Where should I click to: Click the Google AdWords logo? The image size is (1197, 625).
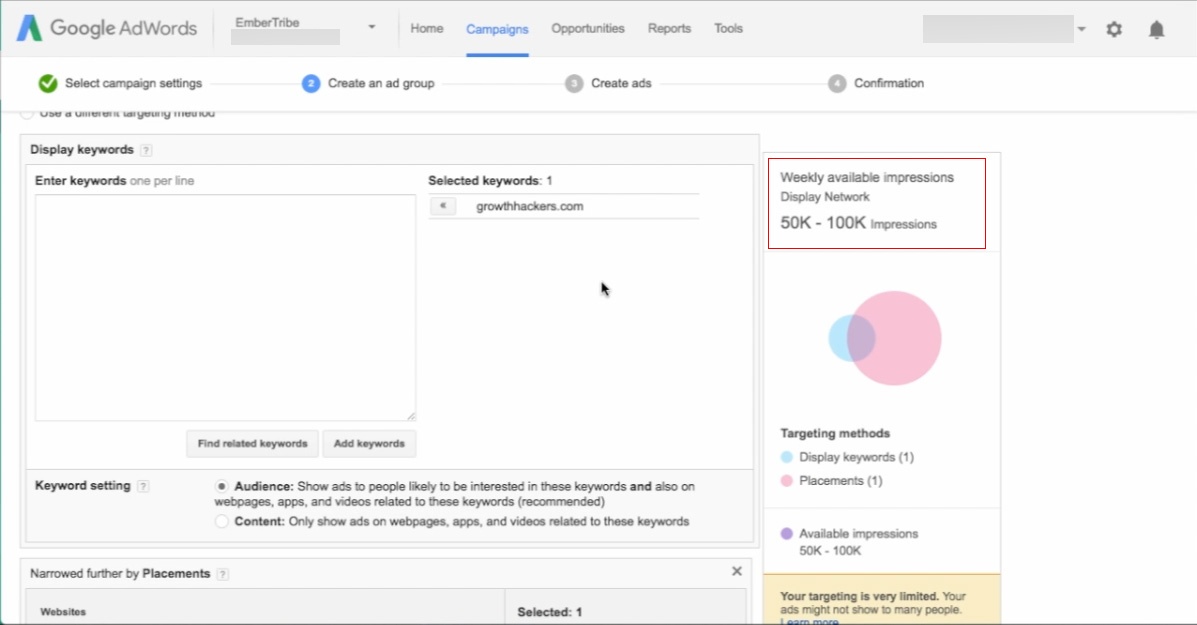(x=107, y=28)
